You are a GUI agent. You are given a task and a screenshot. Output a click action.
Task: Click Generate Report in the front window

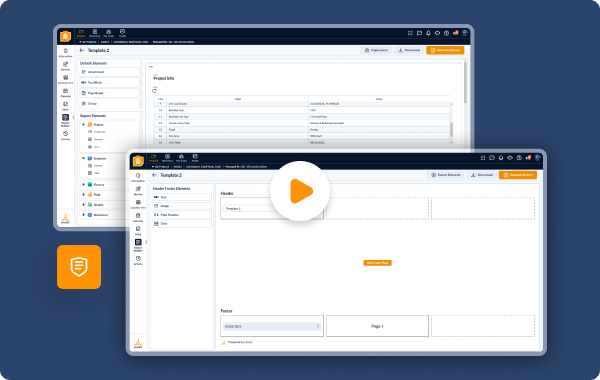pyautogui.click(x=518, y=175)
